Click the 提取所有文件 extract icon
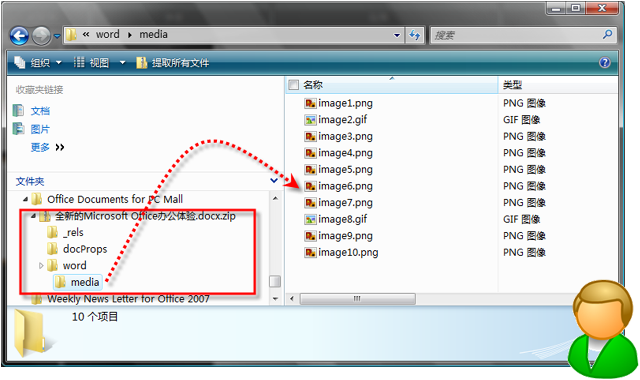Viewport: 640px width, 380px height. coord(142,62)
